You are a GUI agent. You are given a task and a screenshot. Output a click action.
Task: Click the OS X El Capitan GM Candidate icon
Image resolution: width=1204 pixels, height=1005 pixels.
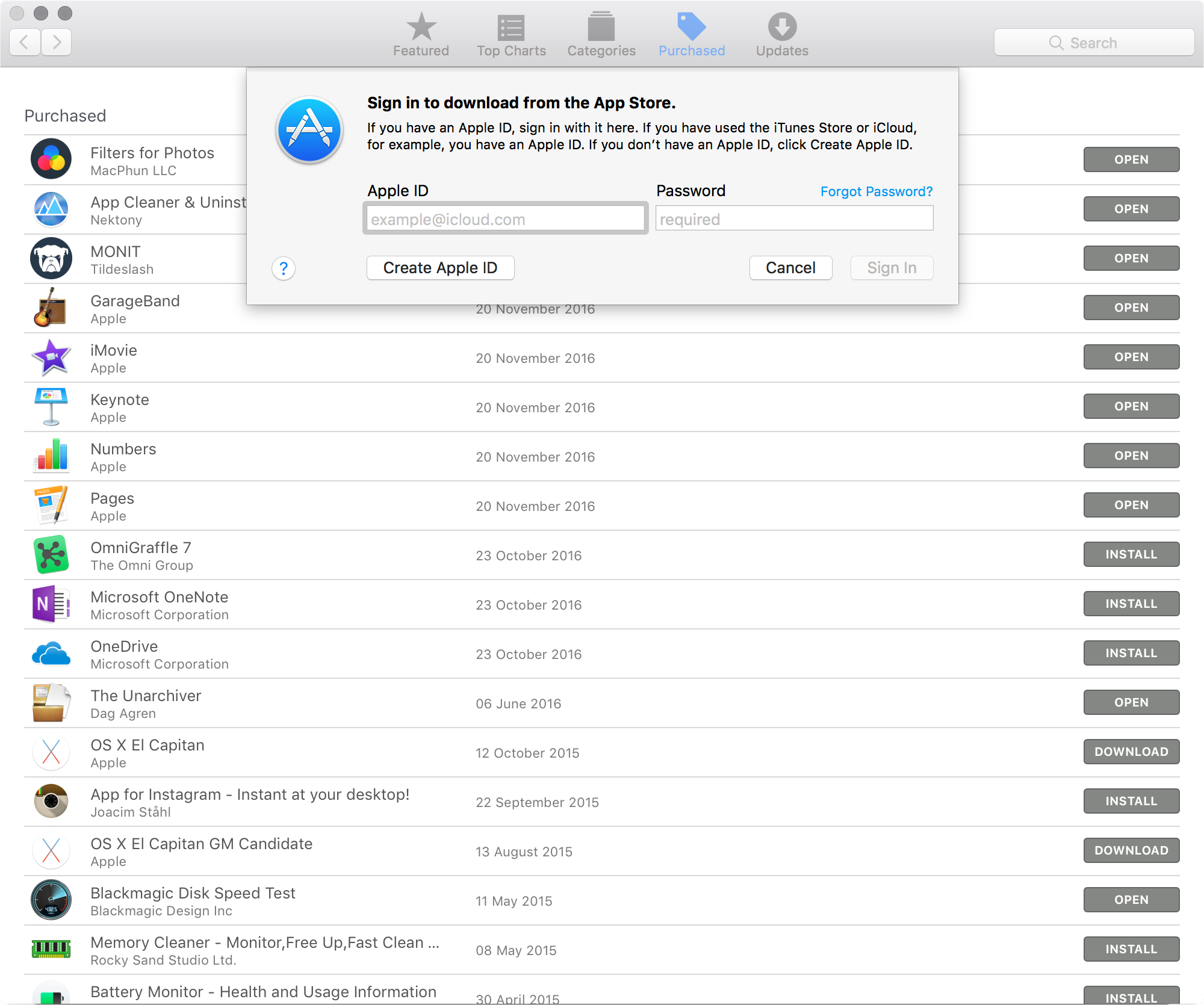[51, 850]
